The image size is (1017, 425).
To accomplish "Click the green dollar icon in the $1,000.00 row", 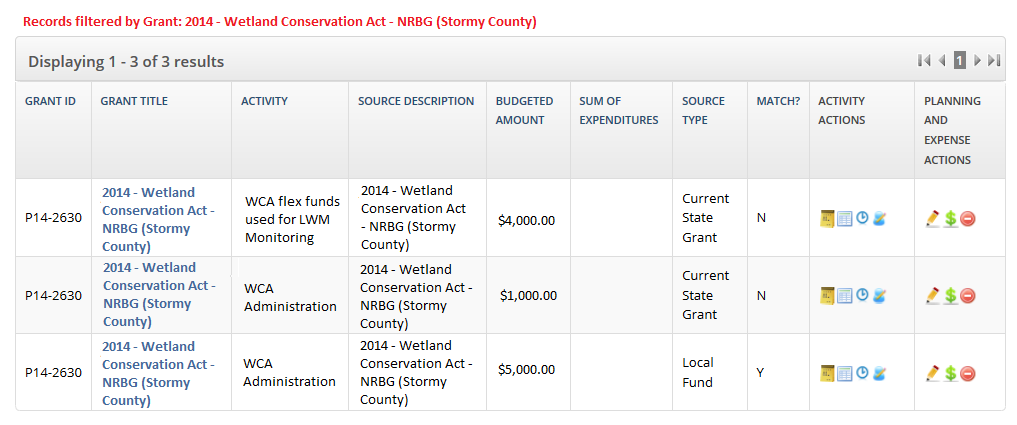I will 951,295.
